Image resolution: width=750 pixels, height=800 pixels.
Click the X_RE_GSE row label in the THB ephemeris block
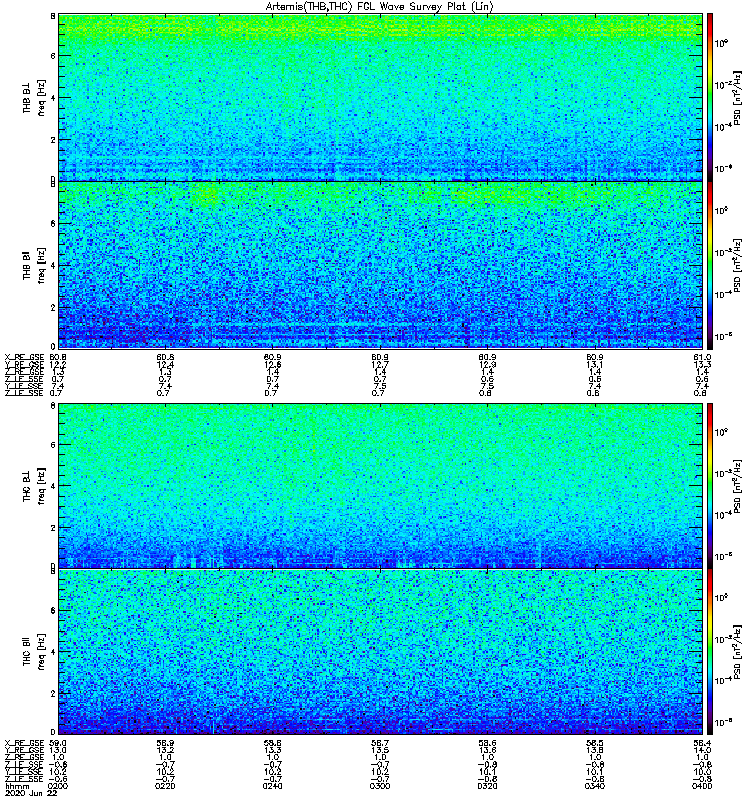pos(24,357)
